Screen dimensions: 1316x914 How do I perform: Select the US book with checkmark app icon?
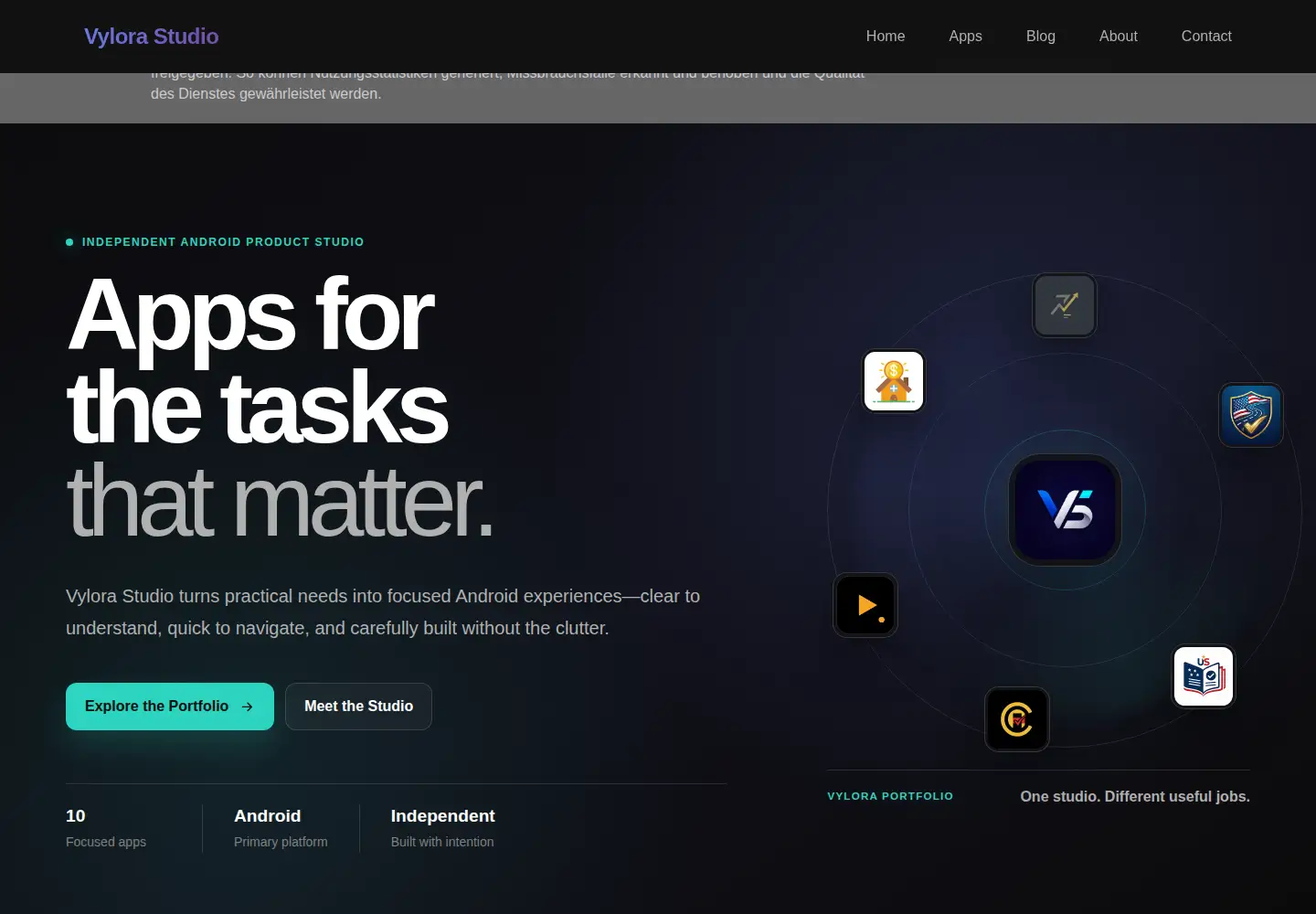pyautogui.click(x=1204, y=676)
